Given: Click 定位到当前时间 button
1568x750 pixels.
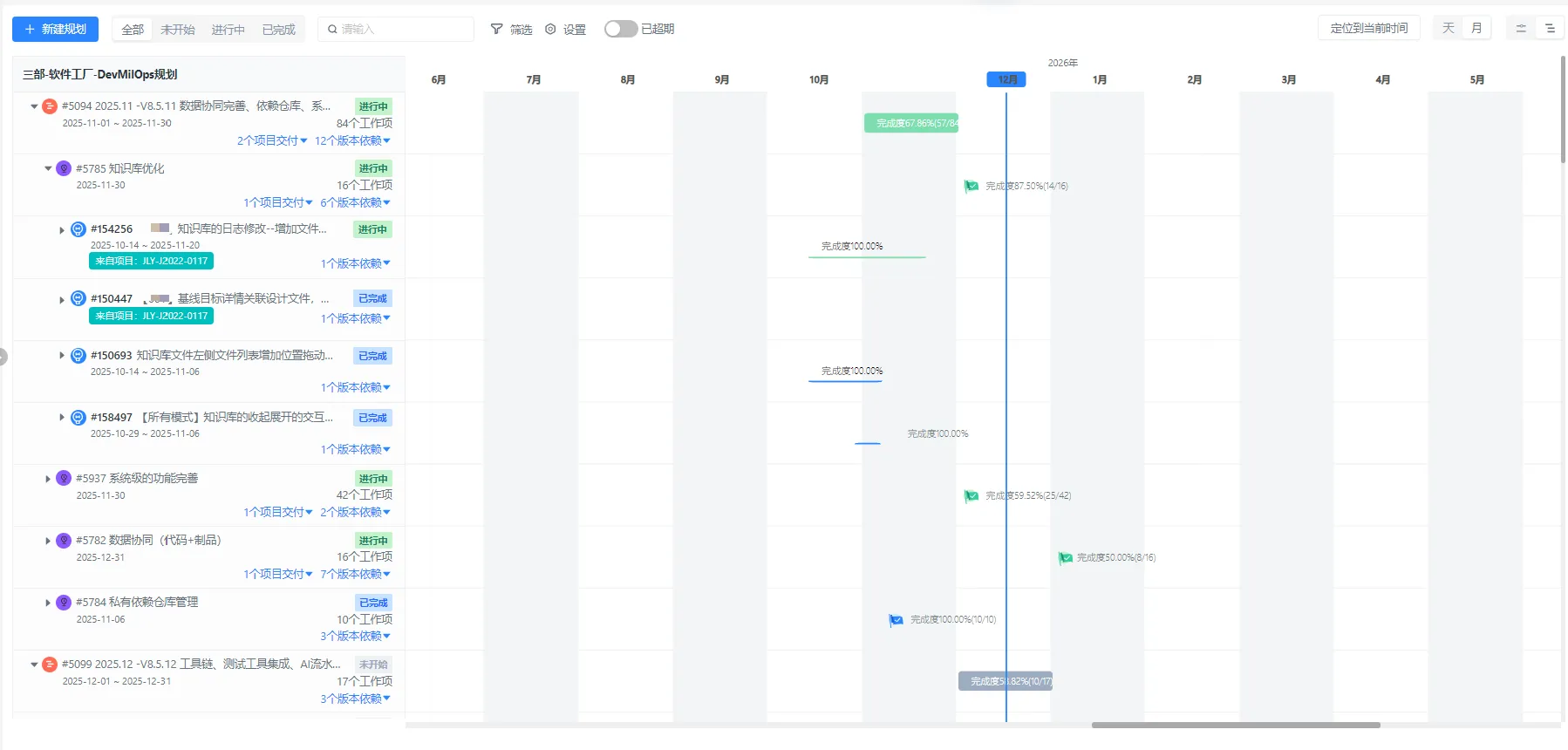Looking at the screenshot, I should [1368, 29].
